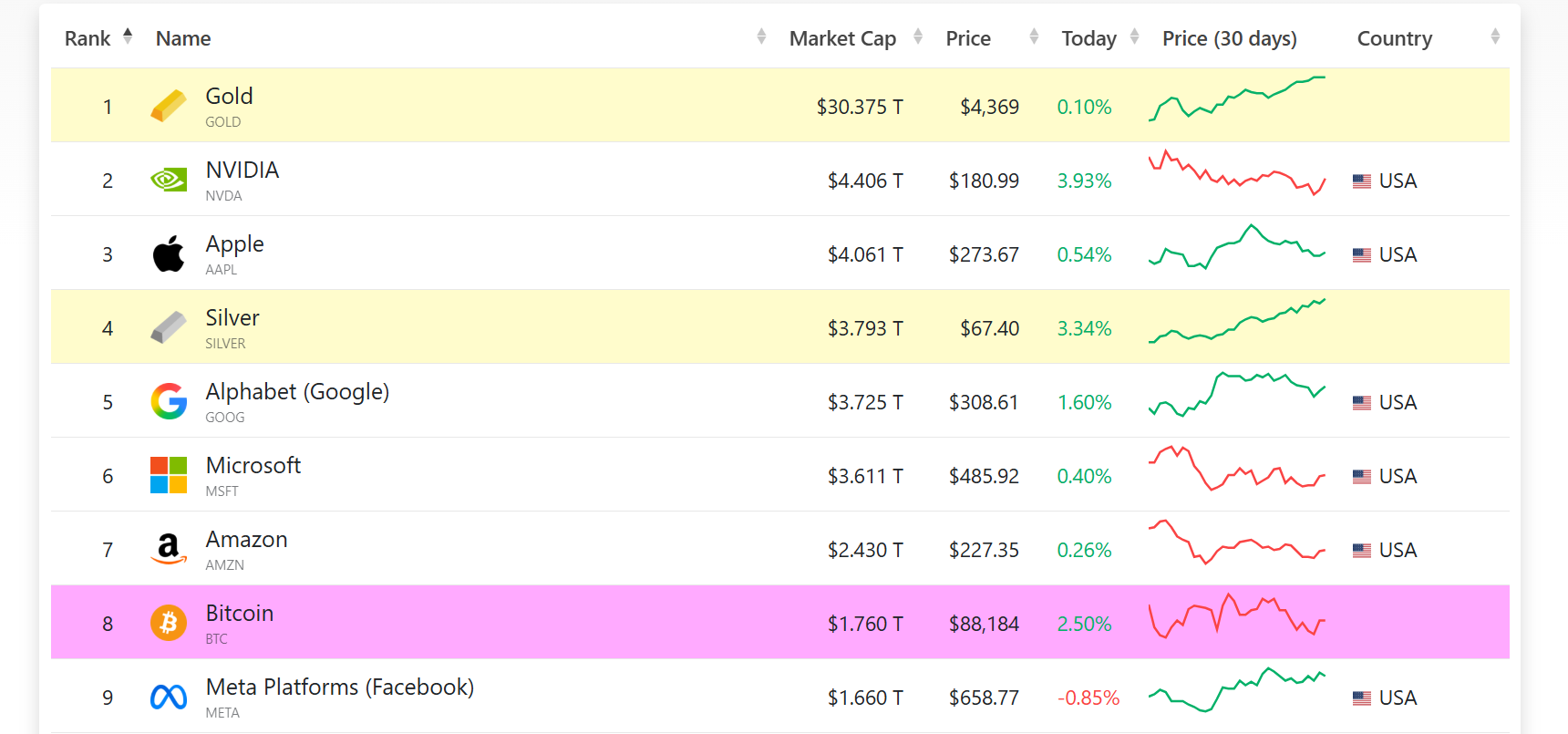
Task: Click the Price (30 days) header
Action: (1230, 38)
